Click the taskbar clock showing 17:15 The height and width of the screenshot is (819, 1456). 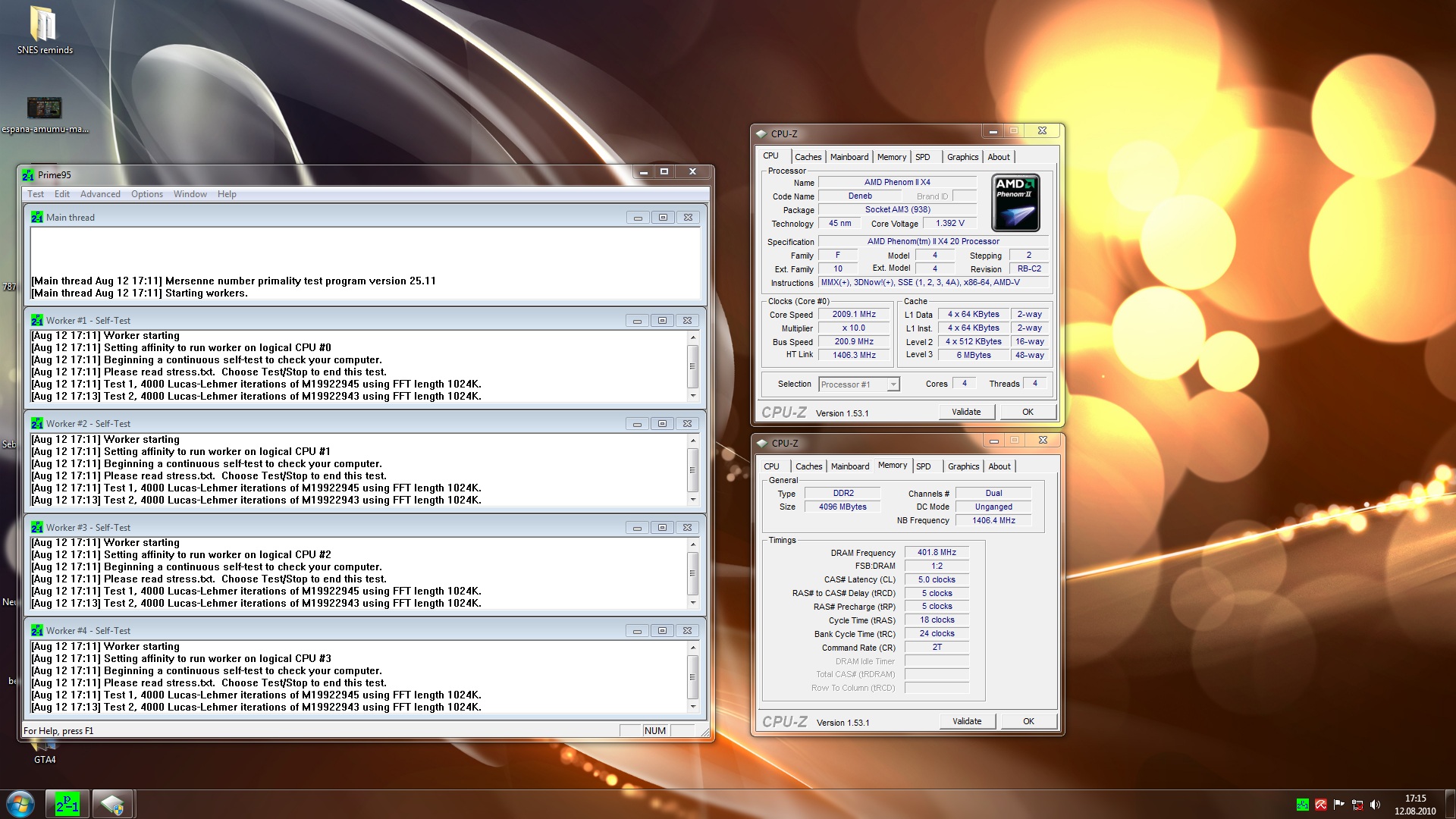(x=1414, y=804)
